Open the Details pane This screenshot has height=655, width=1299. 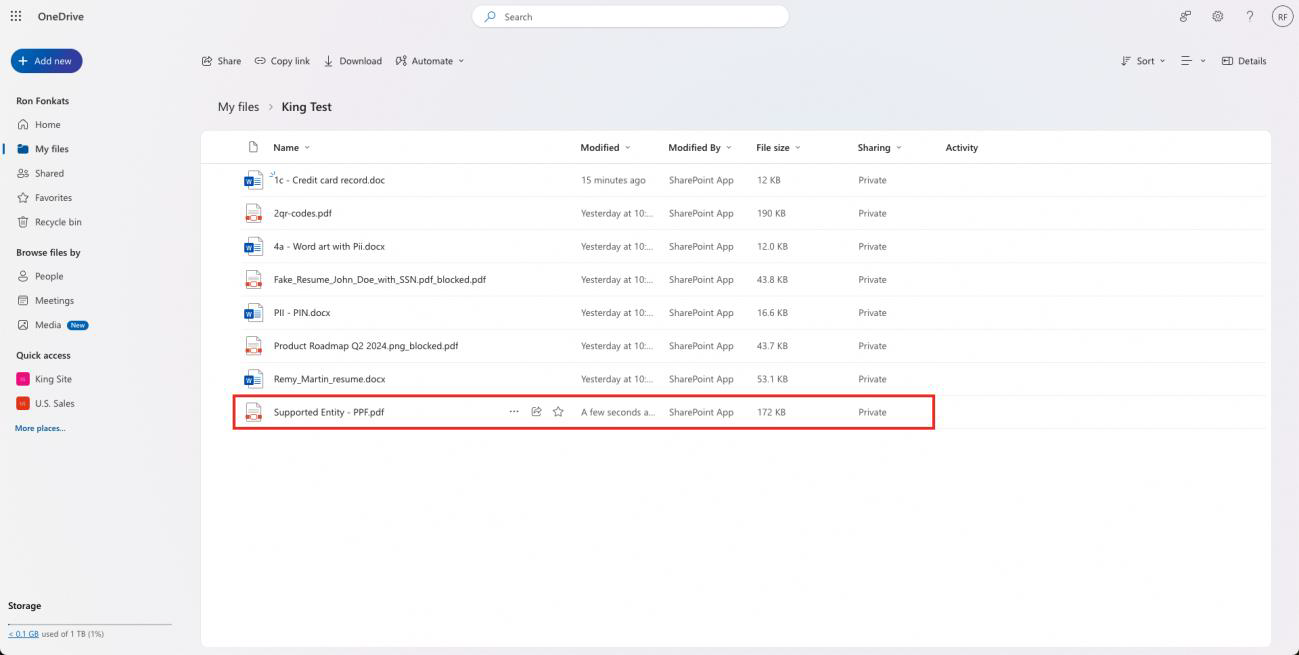(x=1244, y=61)
